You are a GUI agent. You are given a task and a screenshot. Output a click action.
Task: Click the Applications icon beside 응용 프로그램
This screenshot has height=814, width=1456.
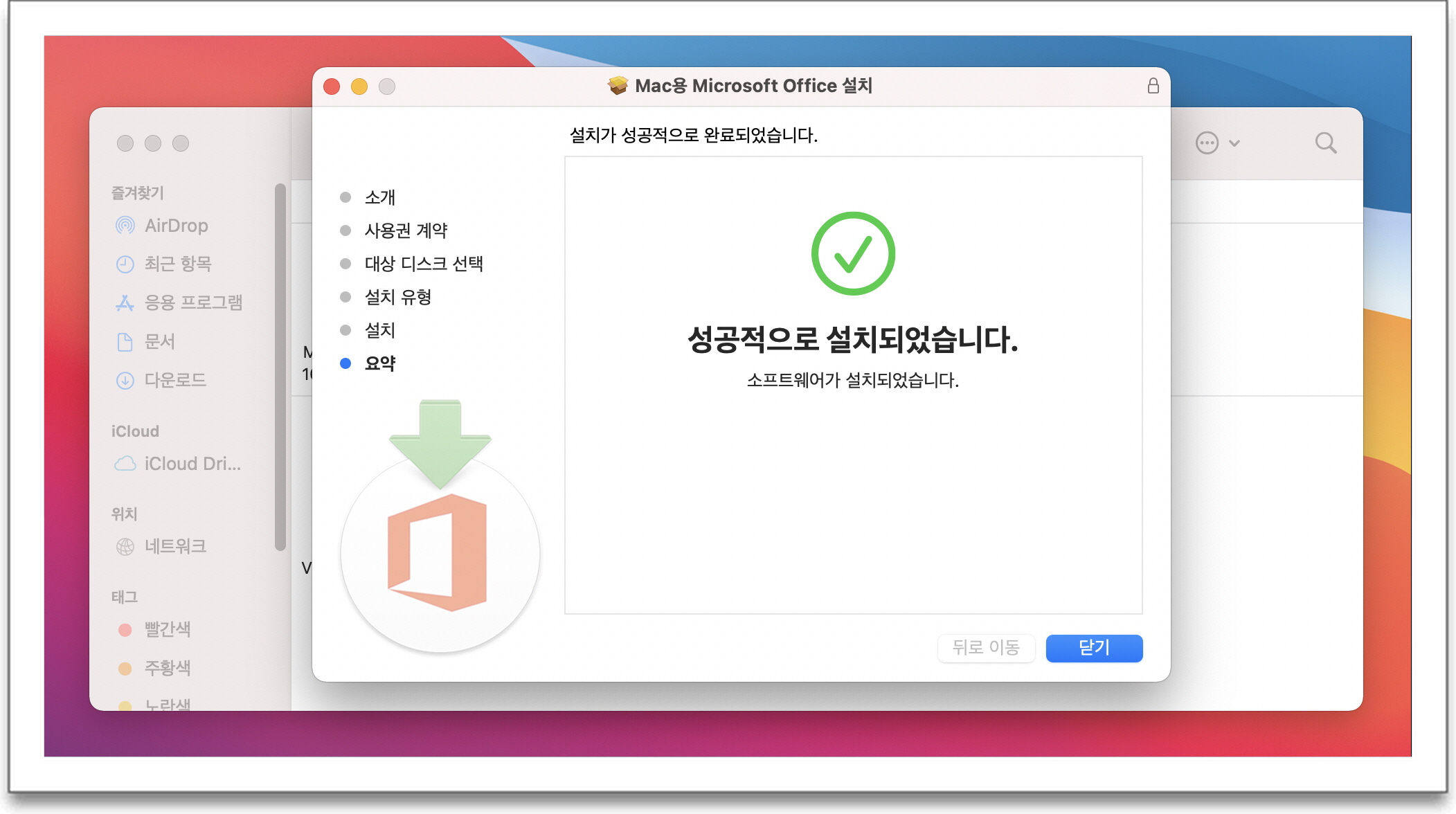[x=125, y=302]
